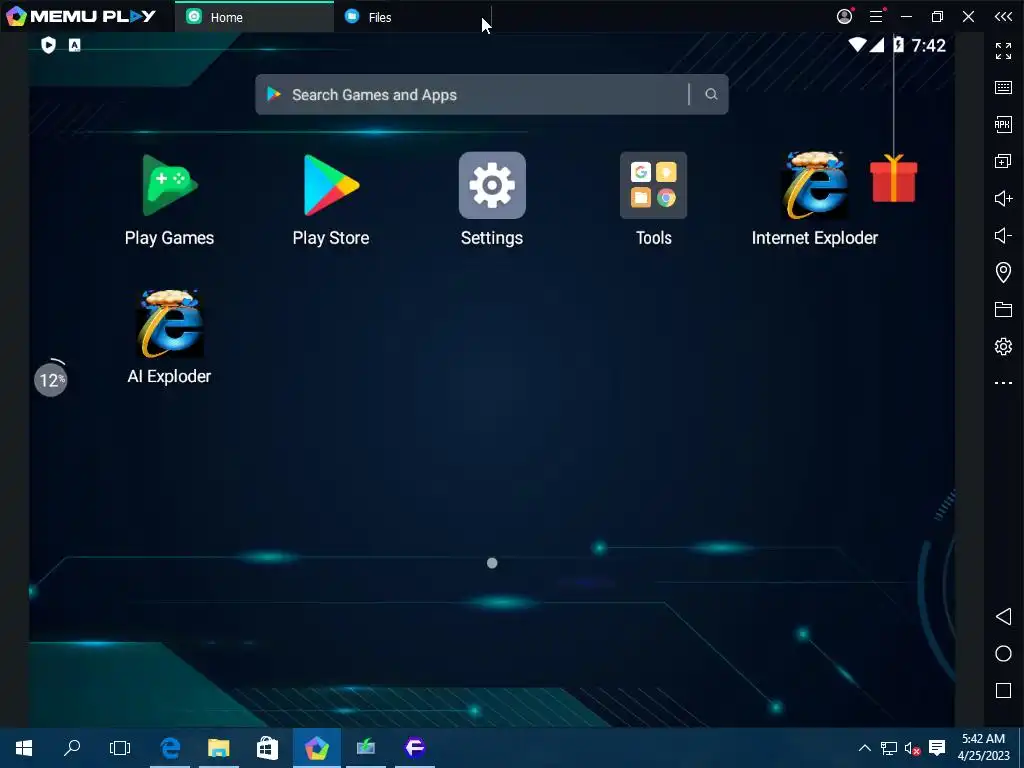The image size is (1024, 768).
Task: Click the network icon in system tray
Action: (889, 748)
